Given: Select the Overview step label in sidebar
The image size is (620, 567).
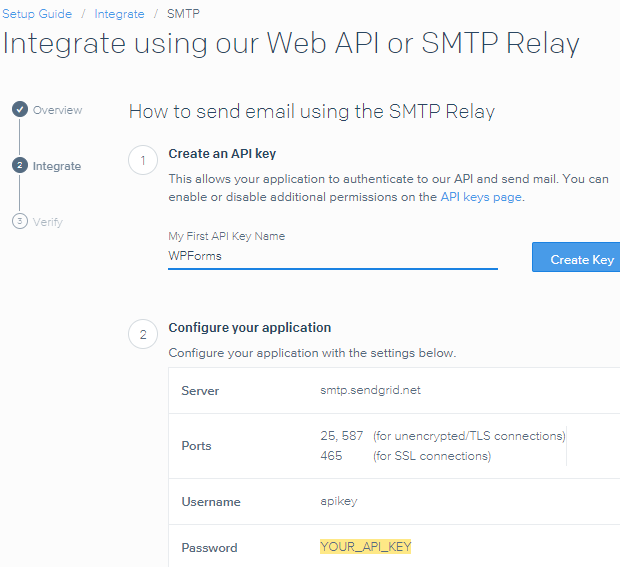Looking at the screenshot, I should (57, 110).
